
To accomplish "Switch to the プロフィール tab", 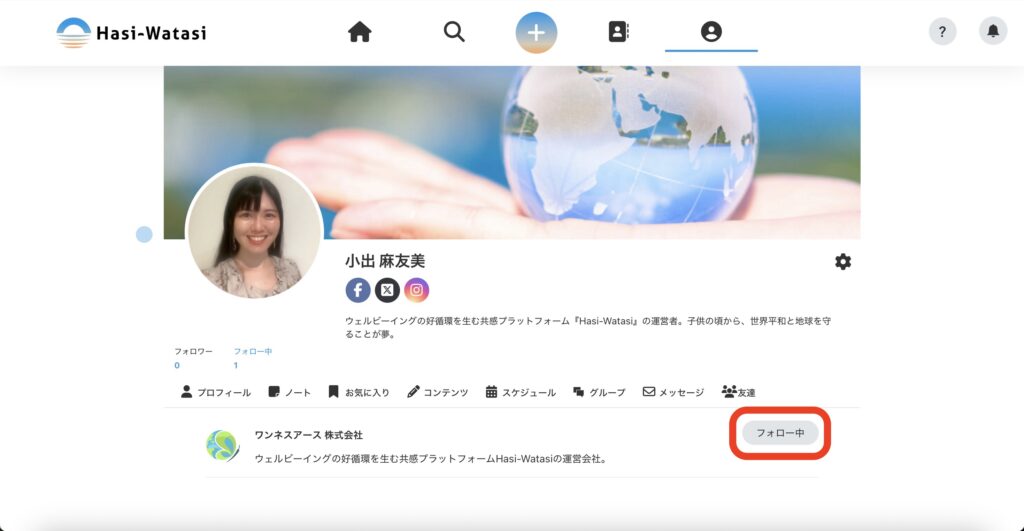I will click(216, 392).
